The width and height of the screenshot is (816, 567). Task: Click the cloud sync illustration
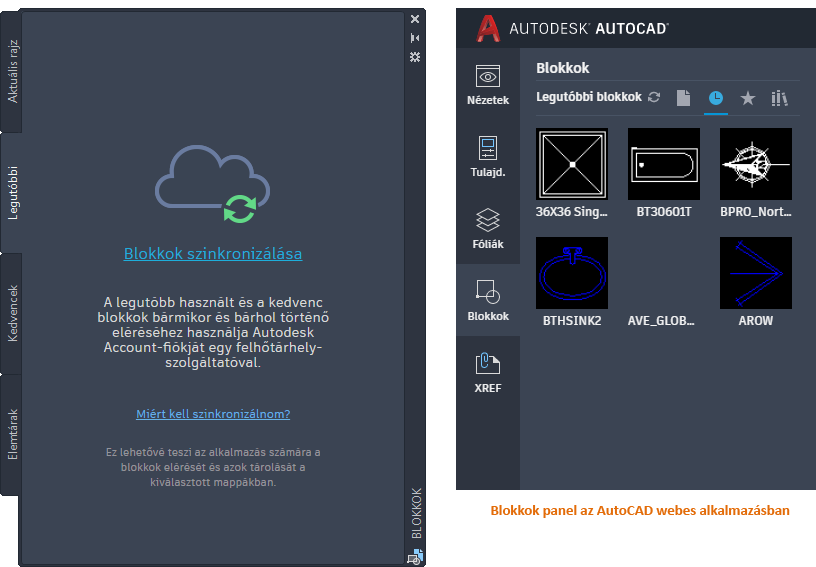coord(212,184)
